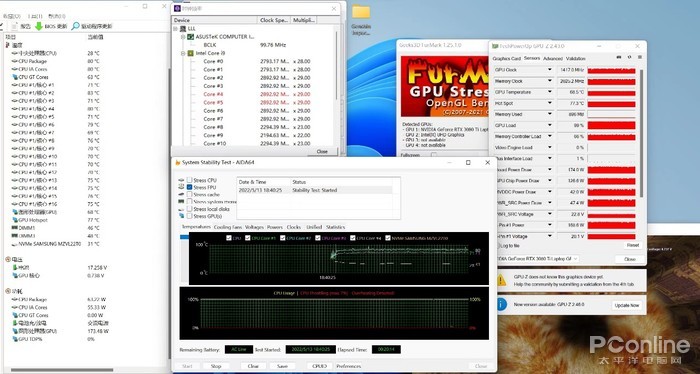Screen dimensions: 700x374
Task: Switch to the Voltages tab
Action: pos(254,227)
